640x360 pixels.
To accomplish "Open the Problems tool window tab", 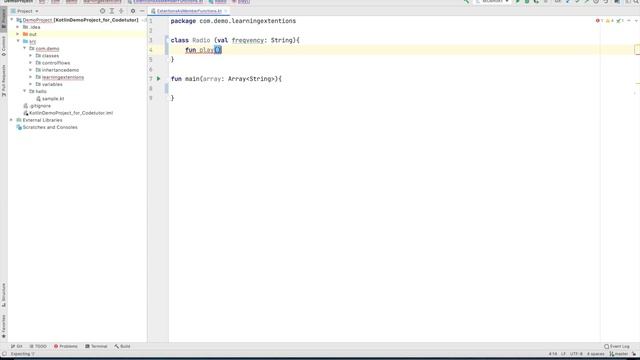I will click(66, 346).
